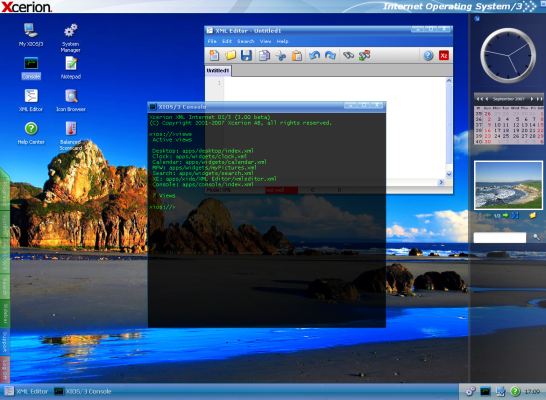546x400 pixels.
Task: Select the Untitled1 tab in XML Editor
Action: click(x=218, y=71)
